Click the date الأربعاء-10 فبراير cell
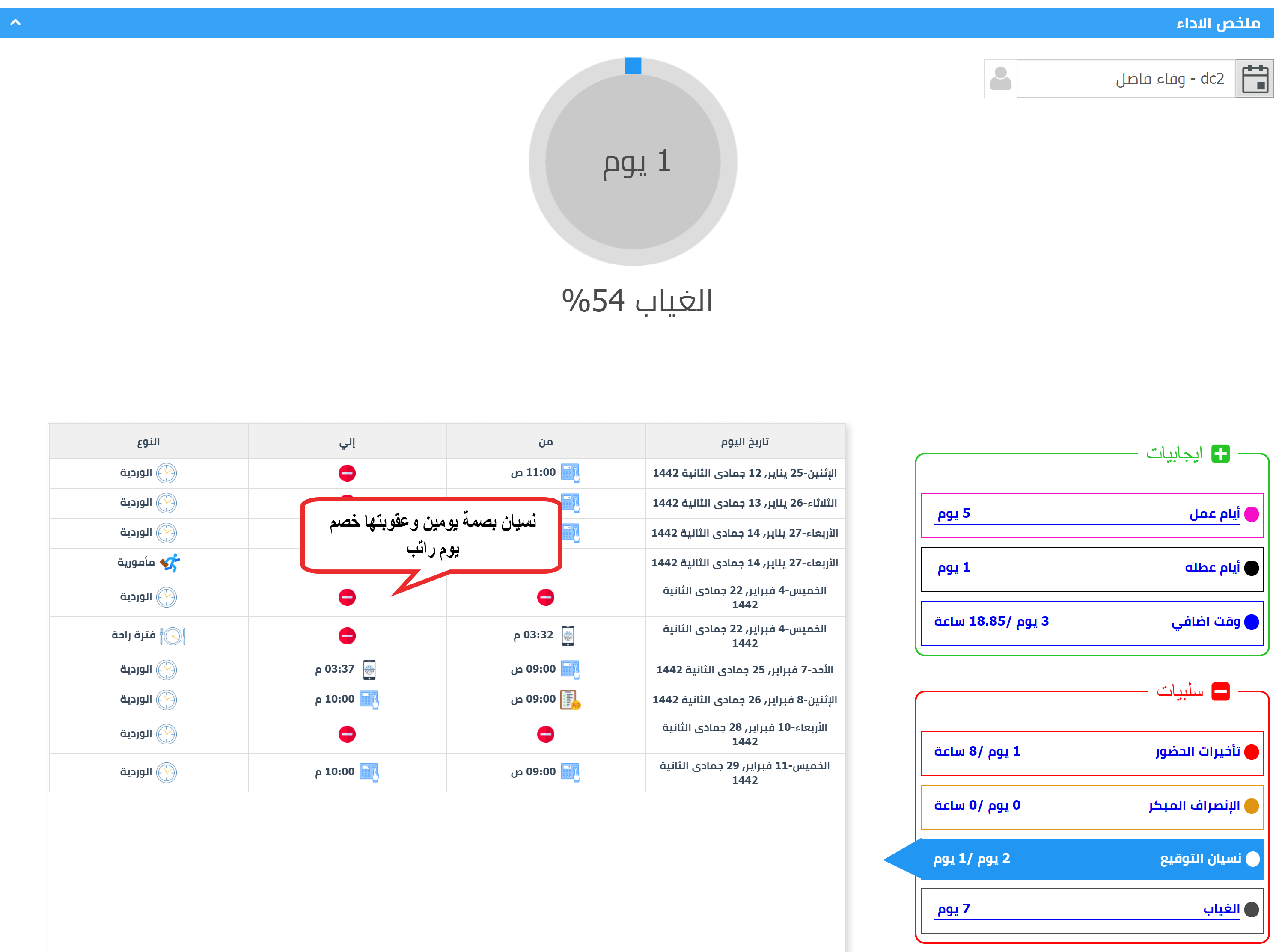 point(744,734)
